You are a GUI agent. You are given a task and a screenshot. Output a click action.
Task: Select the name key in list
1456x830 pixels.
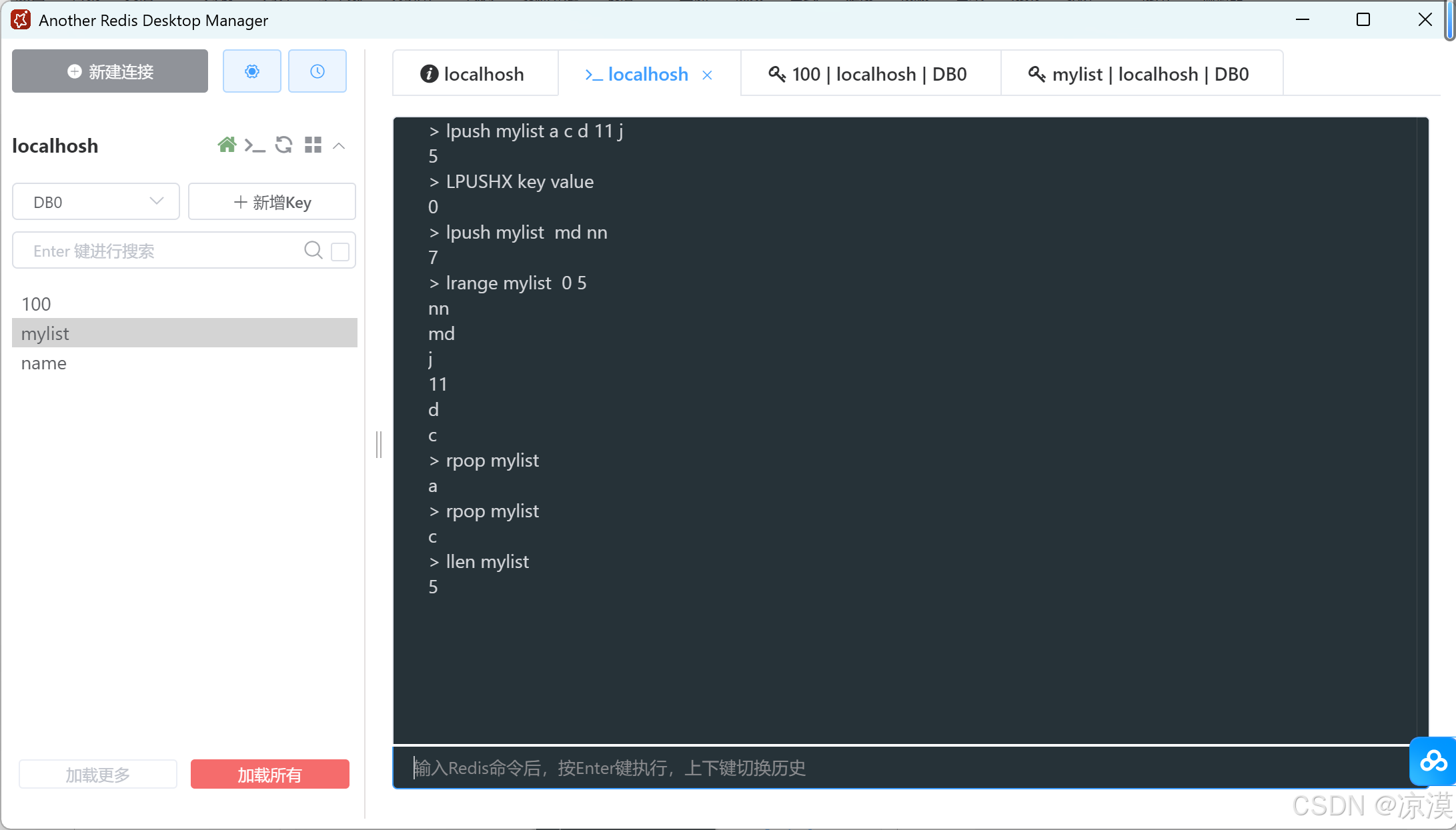(44, 363)
